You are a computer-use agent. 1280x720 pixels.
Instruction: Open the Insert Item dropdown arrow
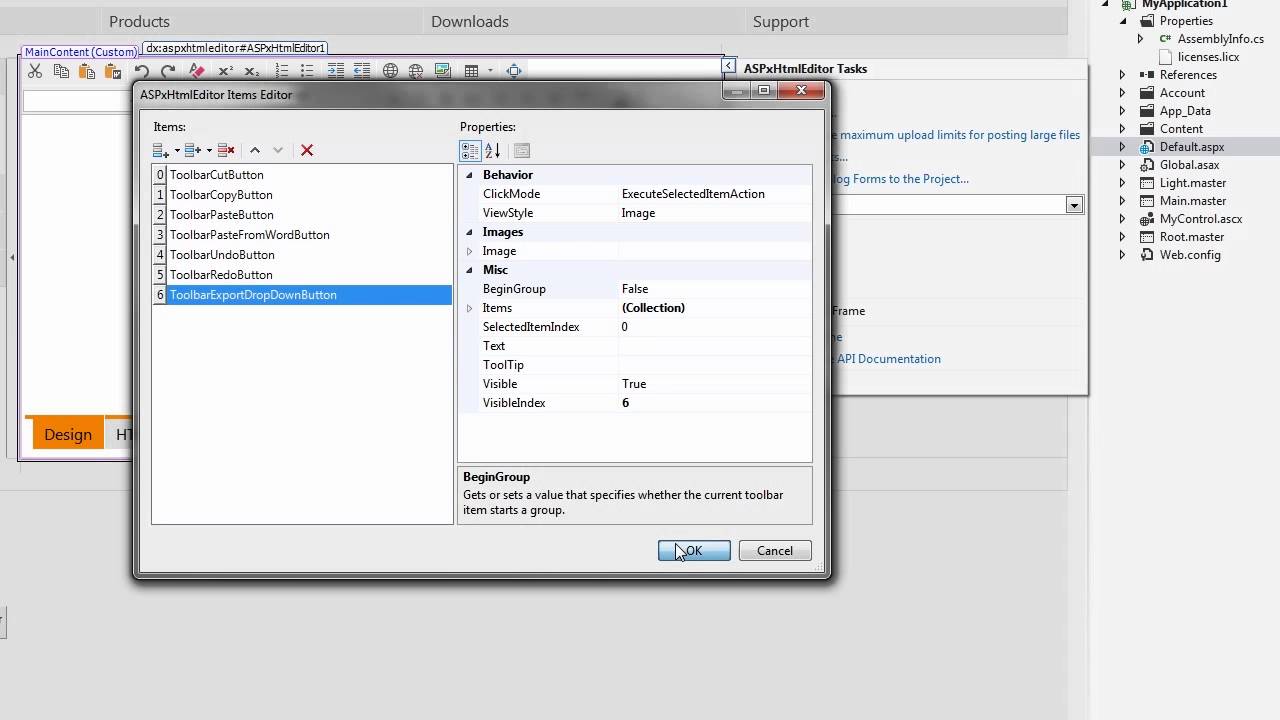[x=209, y=151]
